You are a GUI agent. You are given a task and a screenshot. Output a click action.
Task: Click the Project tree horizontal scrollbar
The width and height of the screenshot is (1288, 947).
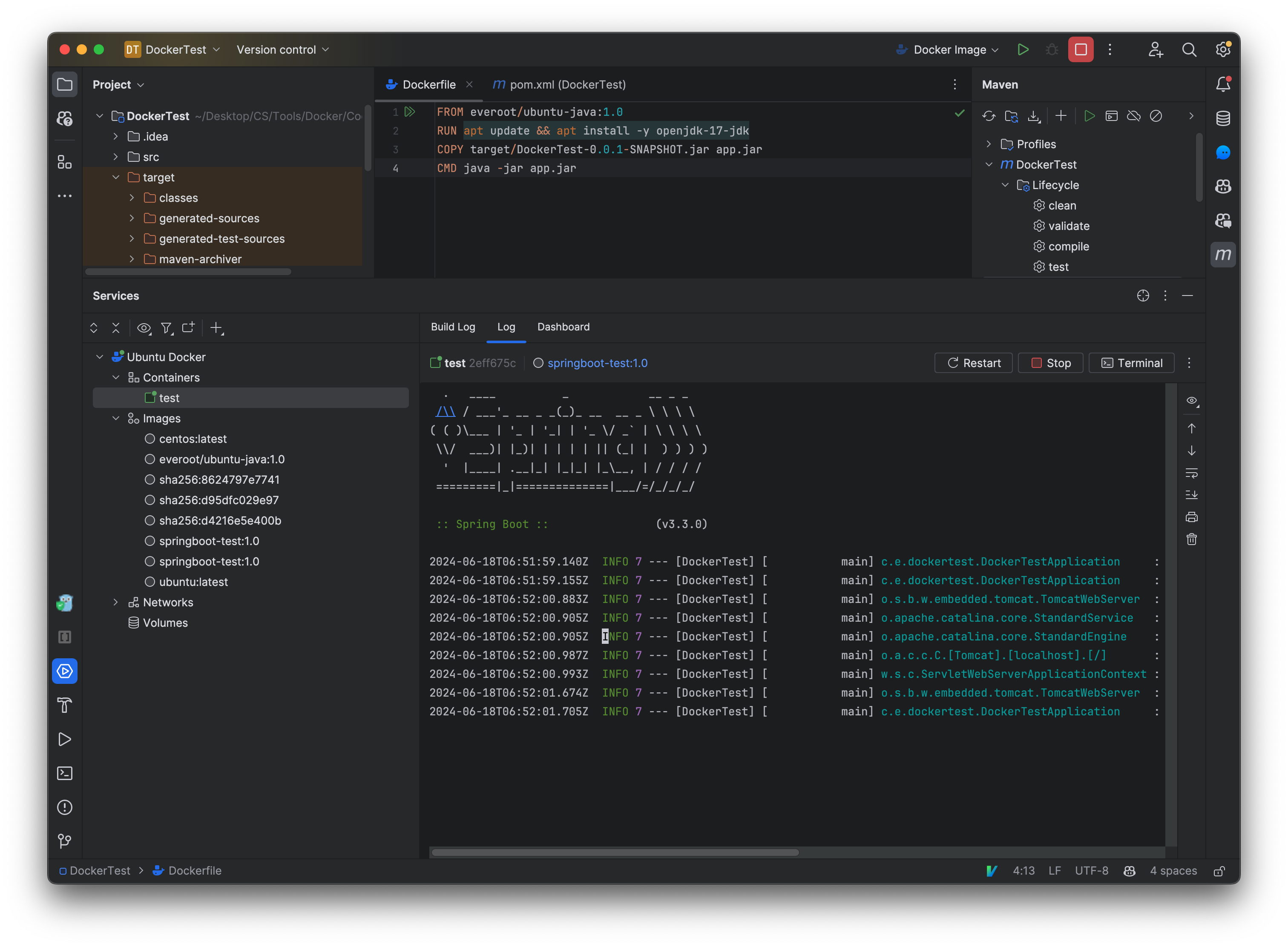coord(188,272)
